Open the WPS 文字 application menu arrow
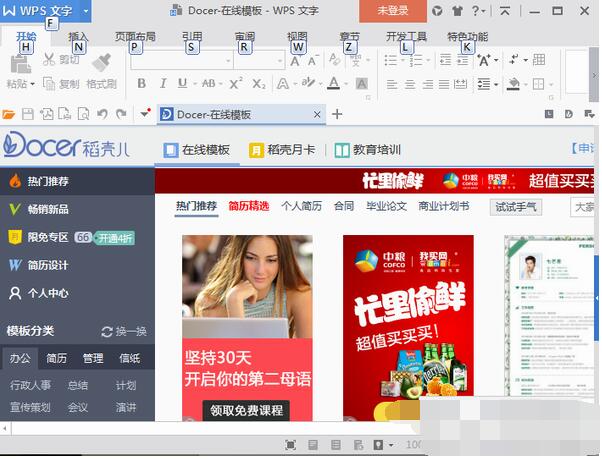The image size is (602, 461). (x=86, y=11)
